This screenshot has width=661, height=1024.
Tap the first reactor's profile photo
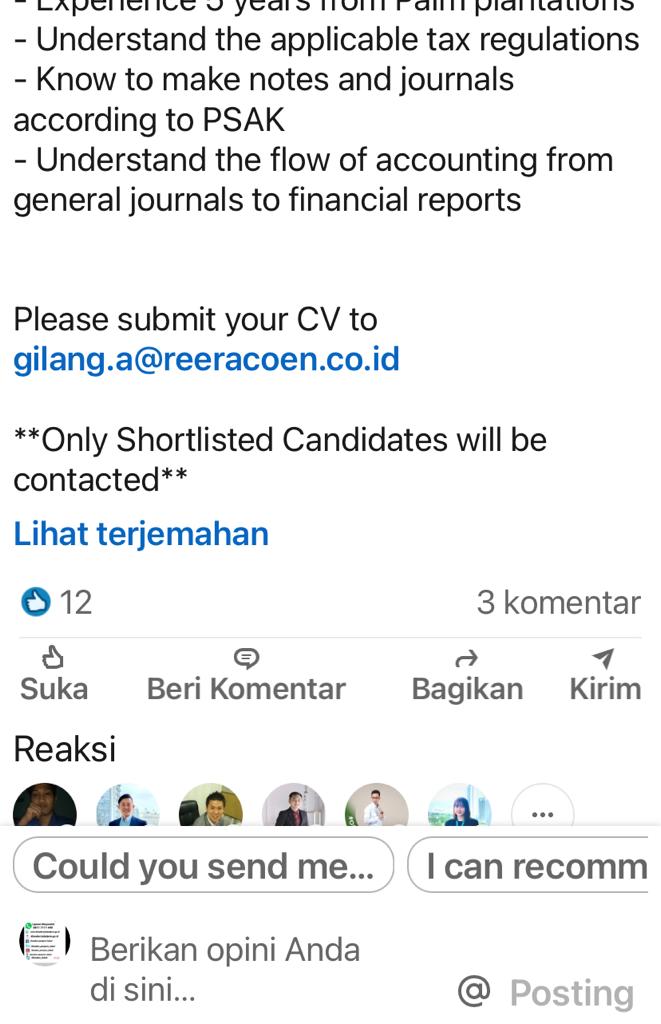click(45, 808)
